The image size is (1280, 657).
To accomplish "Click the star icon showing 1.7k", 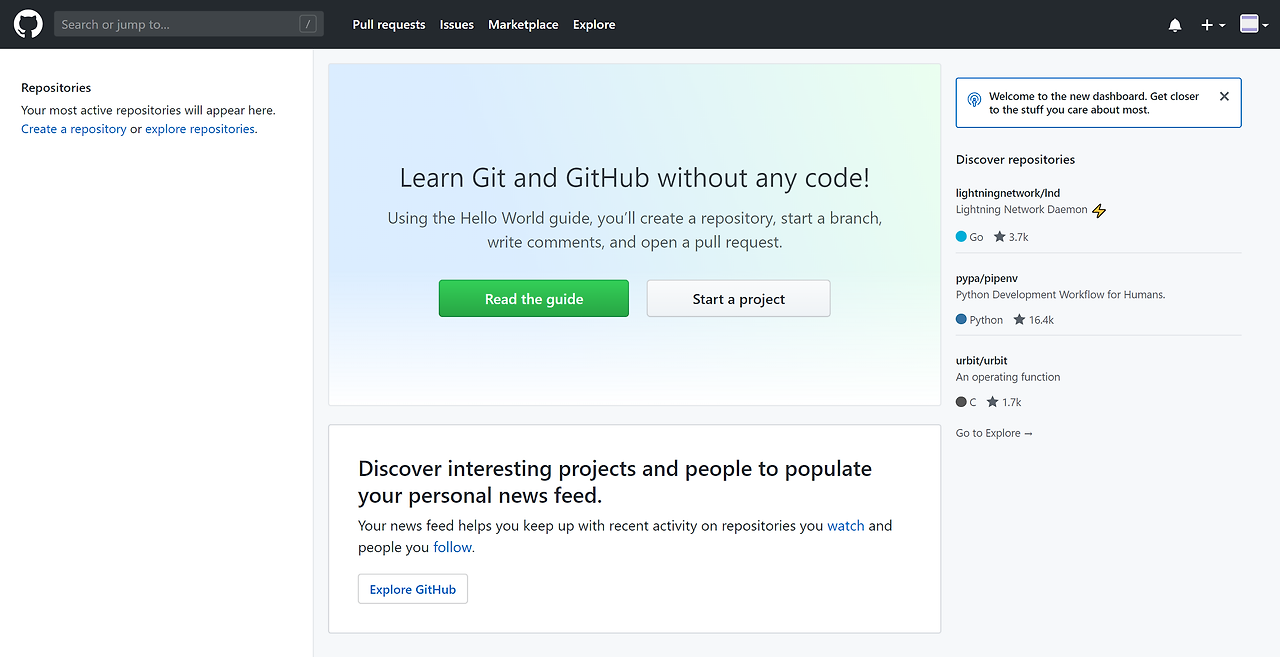I will click(993, 402).
